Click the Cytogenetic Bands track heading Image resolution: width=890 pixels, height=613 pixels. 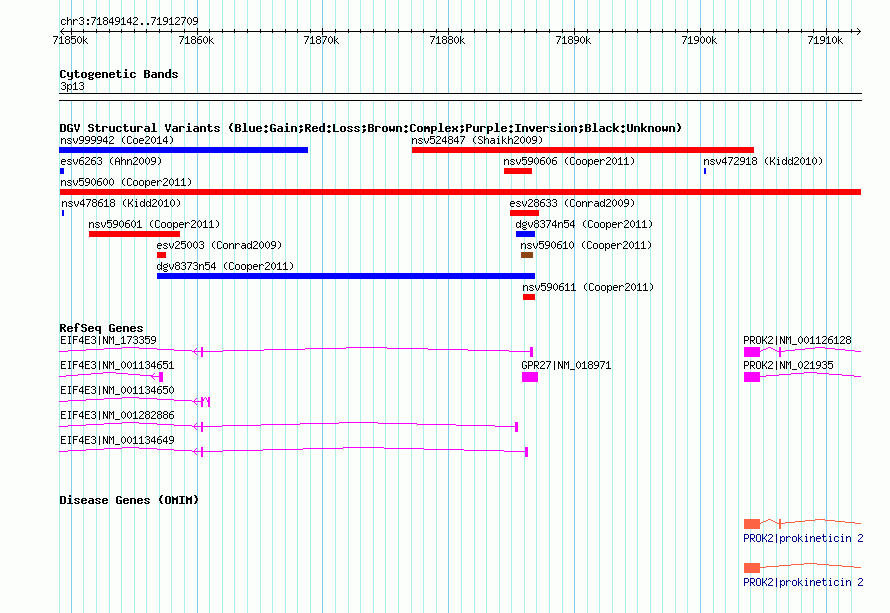pos(119,74)
